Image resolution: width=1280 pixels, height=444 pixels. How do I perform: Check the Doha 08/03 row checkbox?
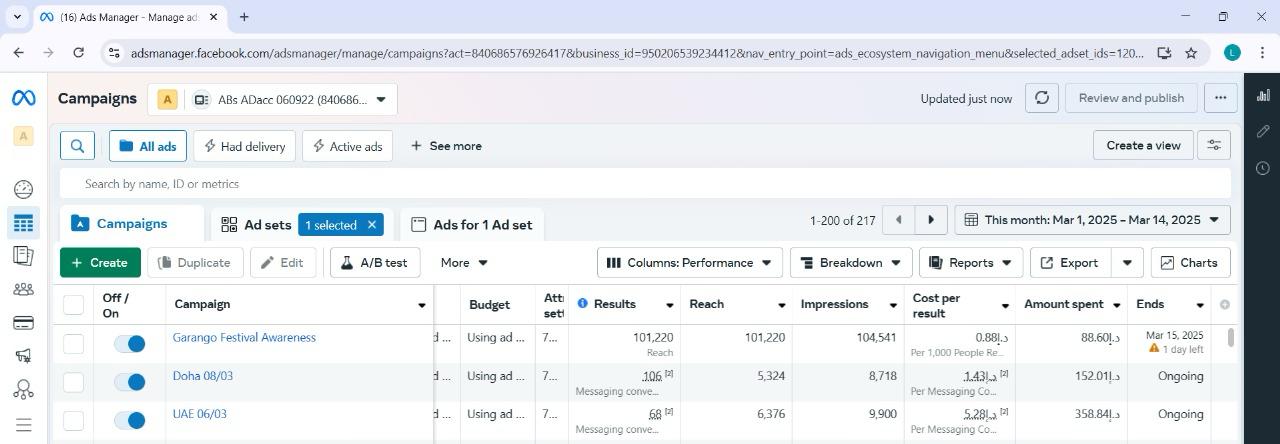73,382
